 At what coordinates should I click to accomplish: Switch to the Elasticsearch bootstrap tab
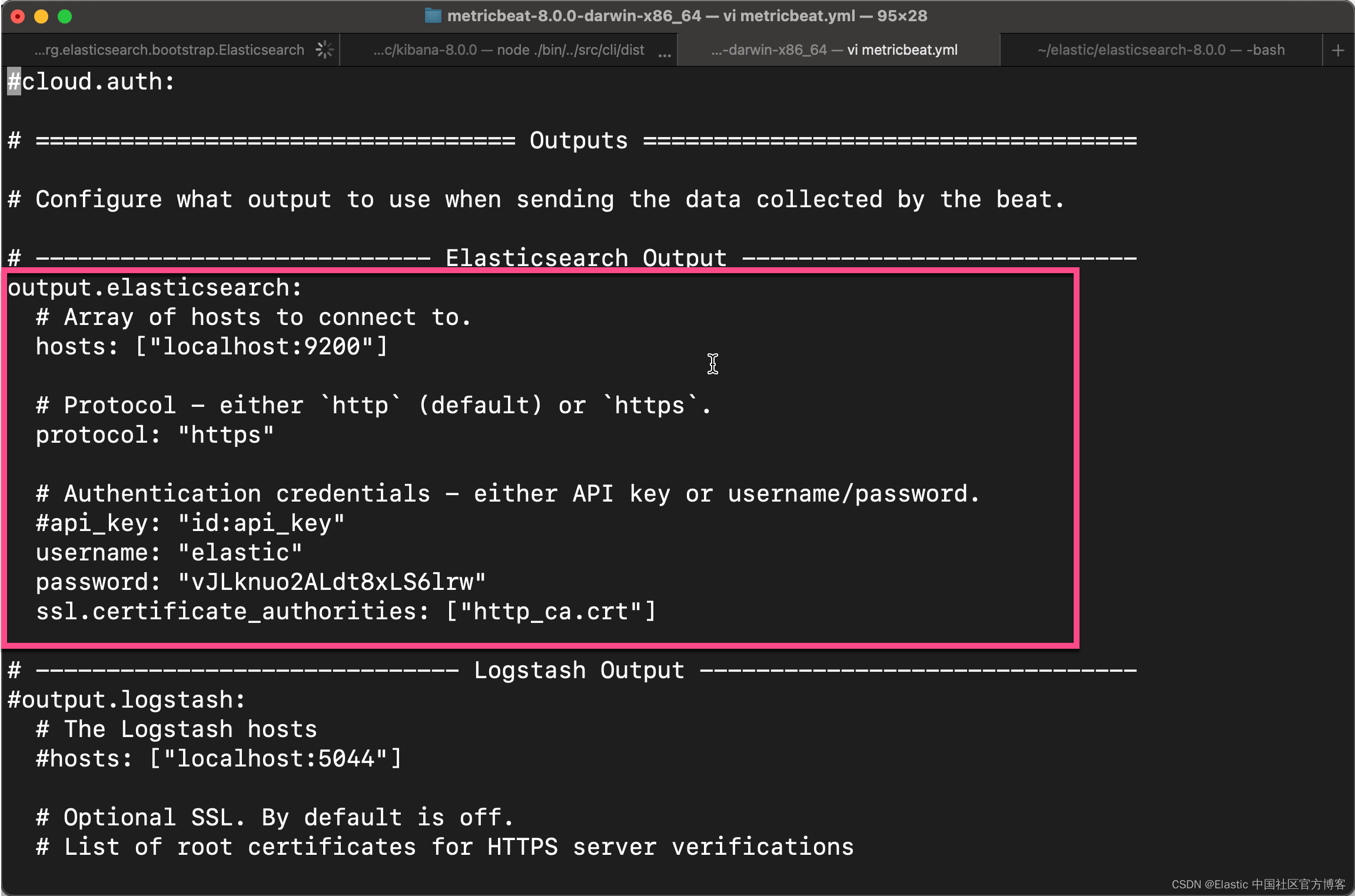pyautogui.click(x=170, y=50)
